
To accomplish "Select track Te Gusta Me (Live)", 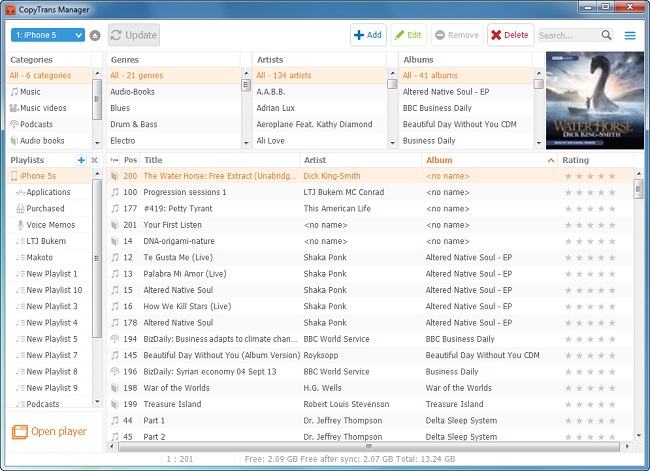I will point(178,257).
